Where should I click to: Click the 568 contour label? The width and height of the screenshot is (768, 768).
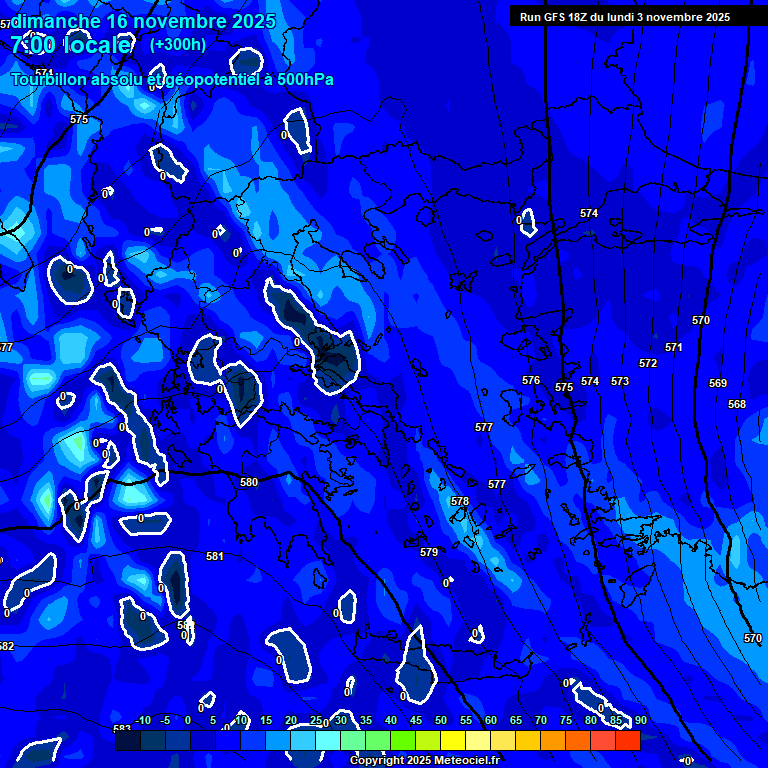[737, 404]
